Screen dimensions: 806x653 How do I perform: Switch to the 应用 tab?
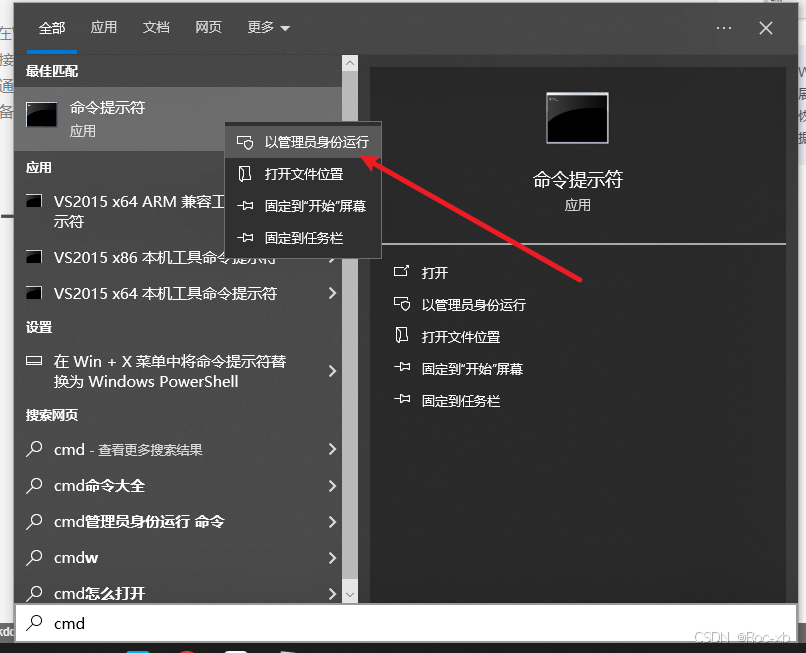coord(104,27)
